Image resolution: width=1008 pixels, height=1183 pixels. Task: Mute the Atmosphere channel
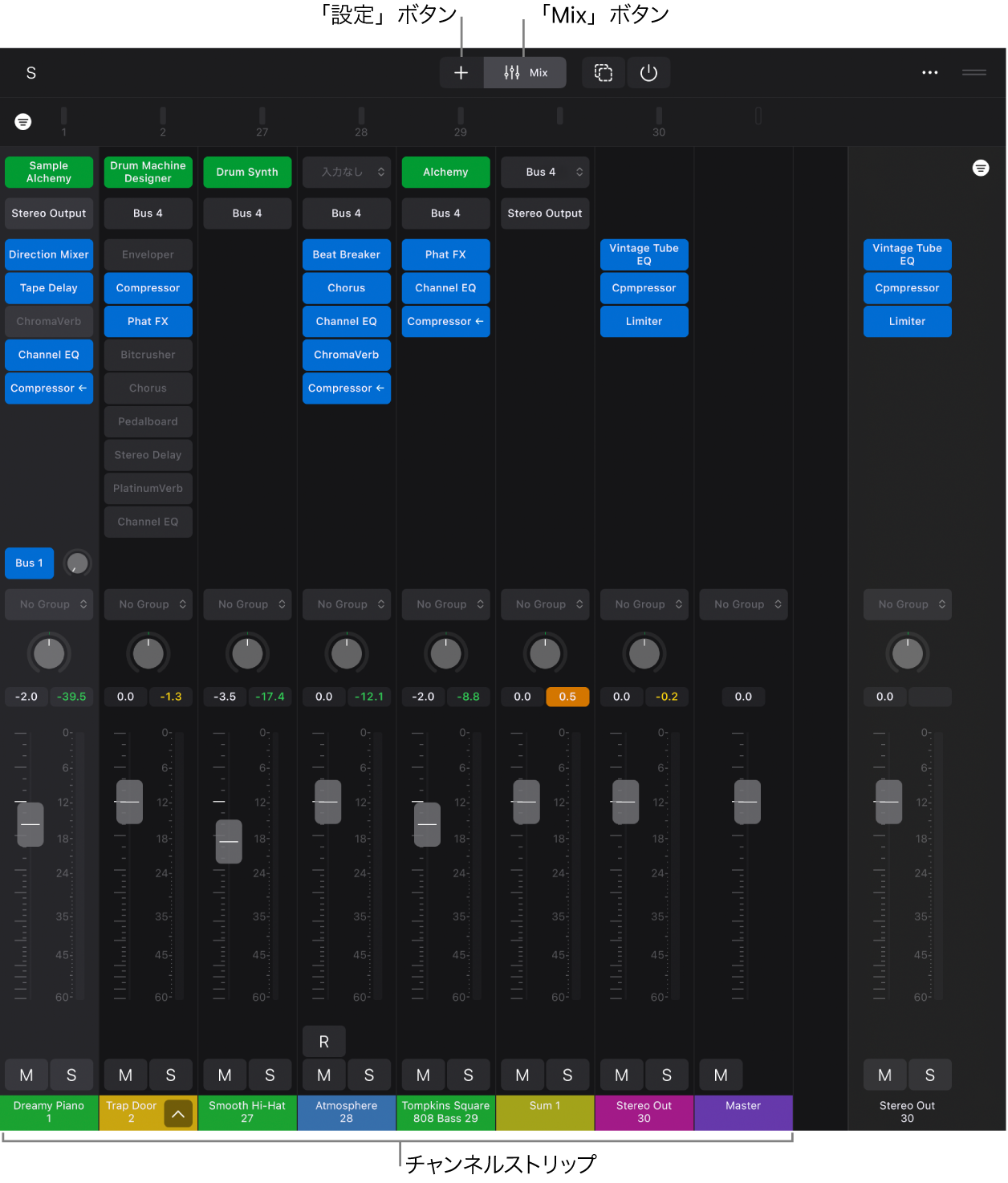[324, 1075]
